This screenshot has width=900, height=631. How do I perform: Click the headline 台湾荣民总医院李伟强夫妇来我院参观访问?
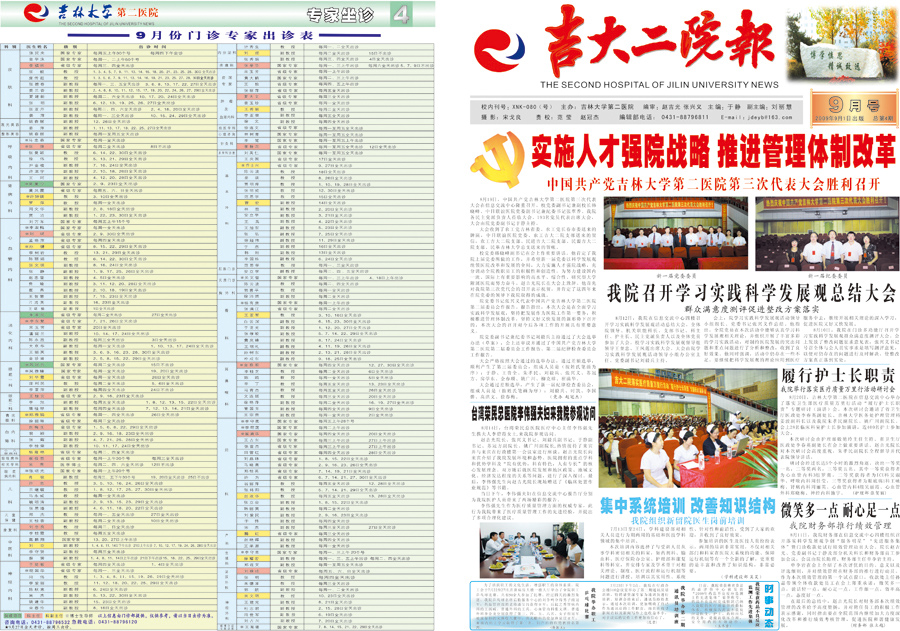coord(533,412)
